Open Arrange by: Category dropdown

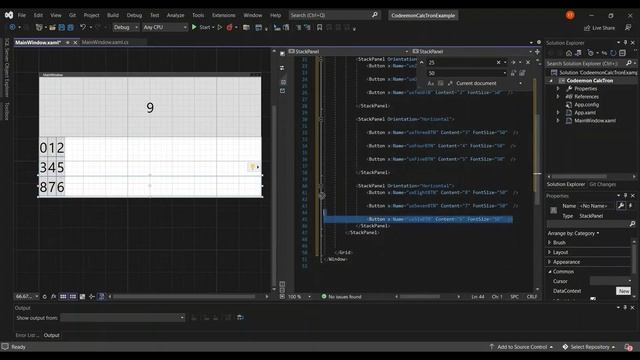(573, 233)
